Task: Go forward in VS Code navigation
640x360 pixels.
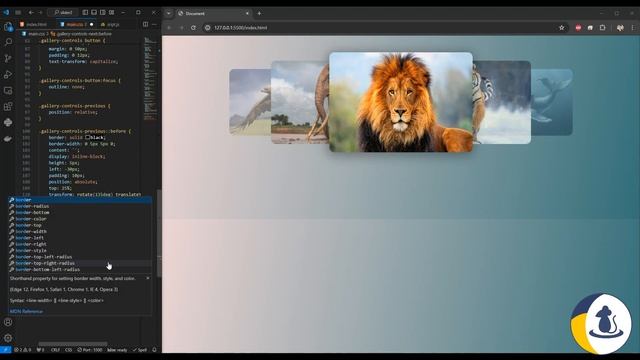Action: [x=40, y=13]
